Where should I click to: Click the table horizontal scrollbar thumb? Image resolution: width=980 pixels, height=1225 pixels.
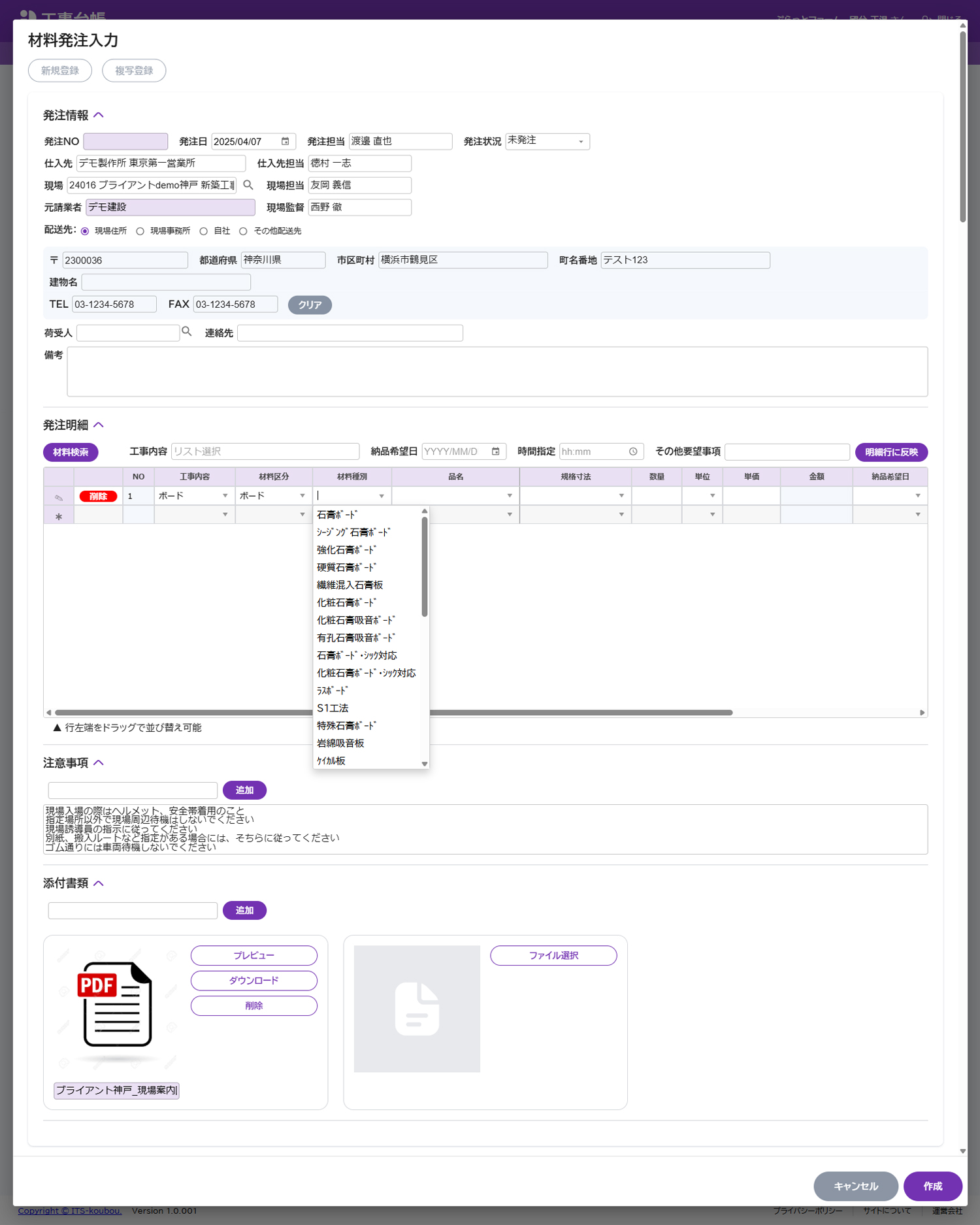(x=394, y=712)
